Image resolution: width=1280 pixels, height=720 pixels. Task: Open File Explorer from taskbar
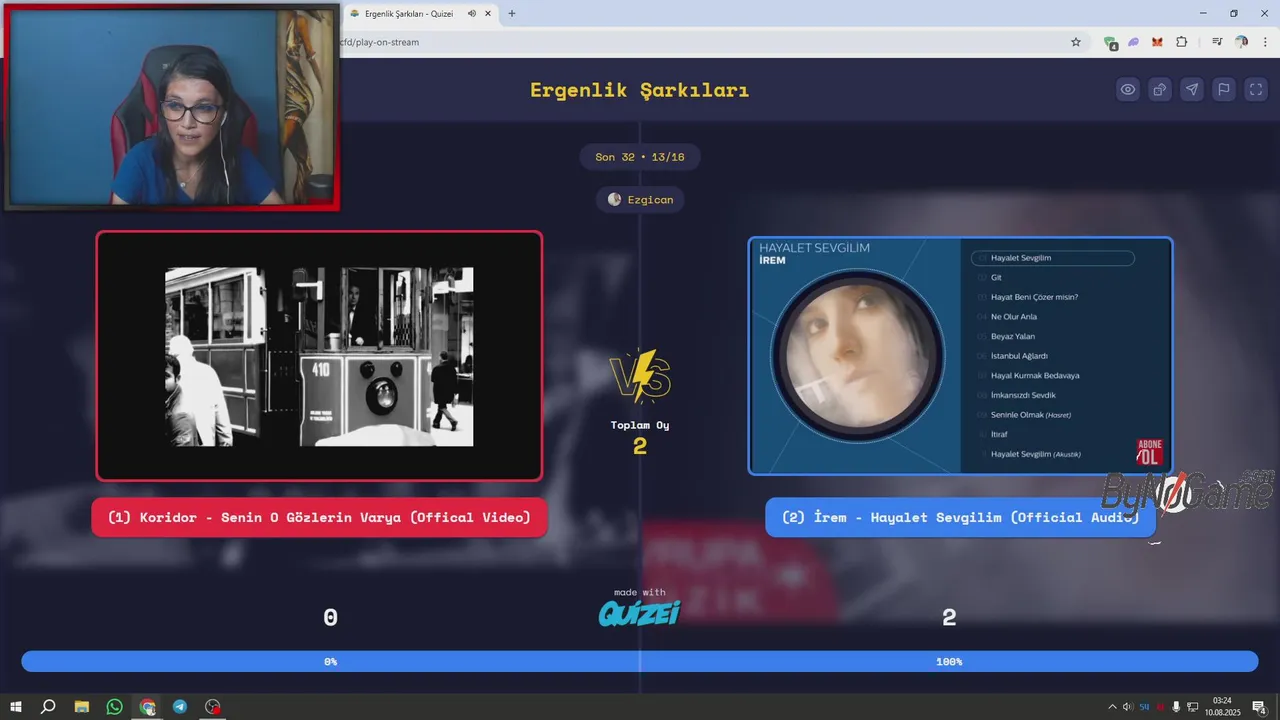[82, 707]
